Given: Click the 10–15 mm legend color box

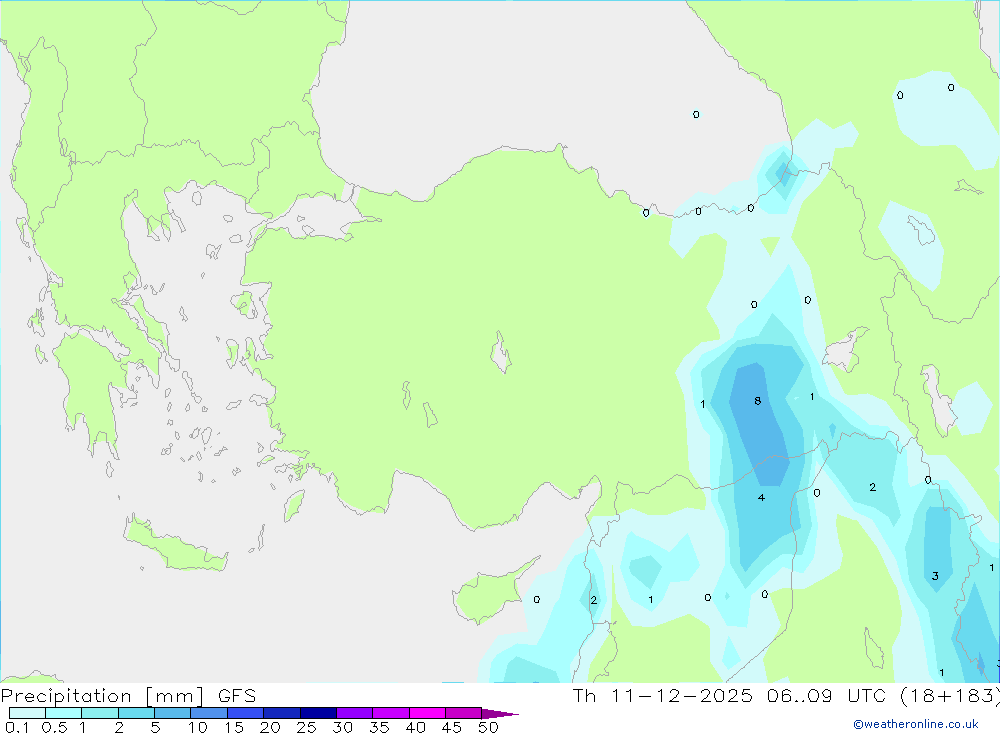Looking at the screenshot, I should (x=209, y=713).
